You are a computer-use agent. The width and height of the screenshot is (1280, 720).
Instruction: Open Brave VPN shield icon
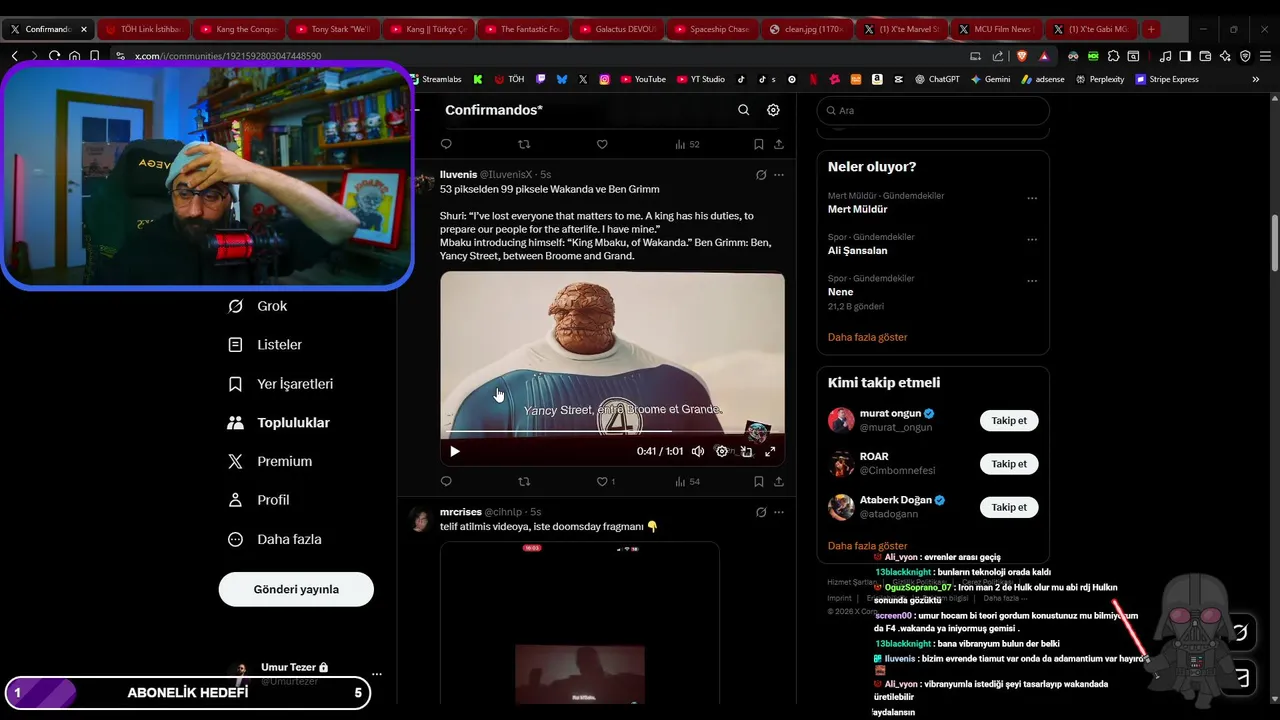[1245, 56]
